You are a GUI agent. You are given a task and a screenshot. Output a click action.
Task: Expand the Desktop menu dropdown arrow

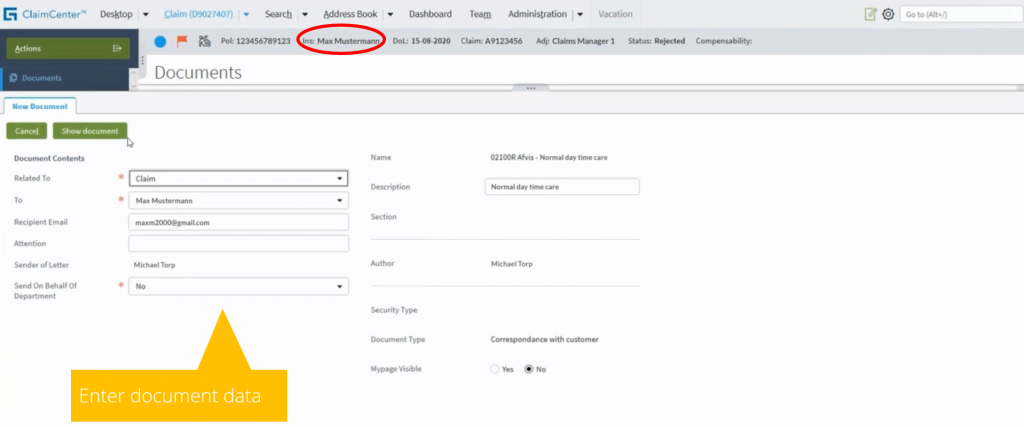[146, 14]
